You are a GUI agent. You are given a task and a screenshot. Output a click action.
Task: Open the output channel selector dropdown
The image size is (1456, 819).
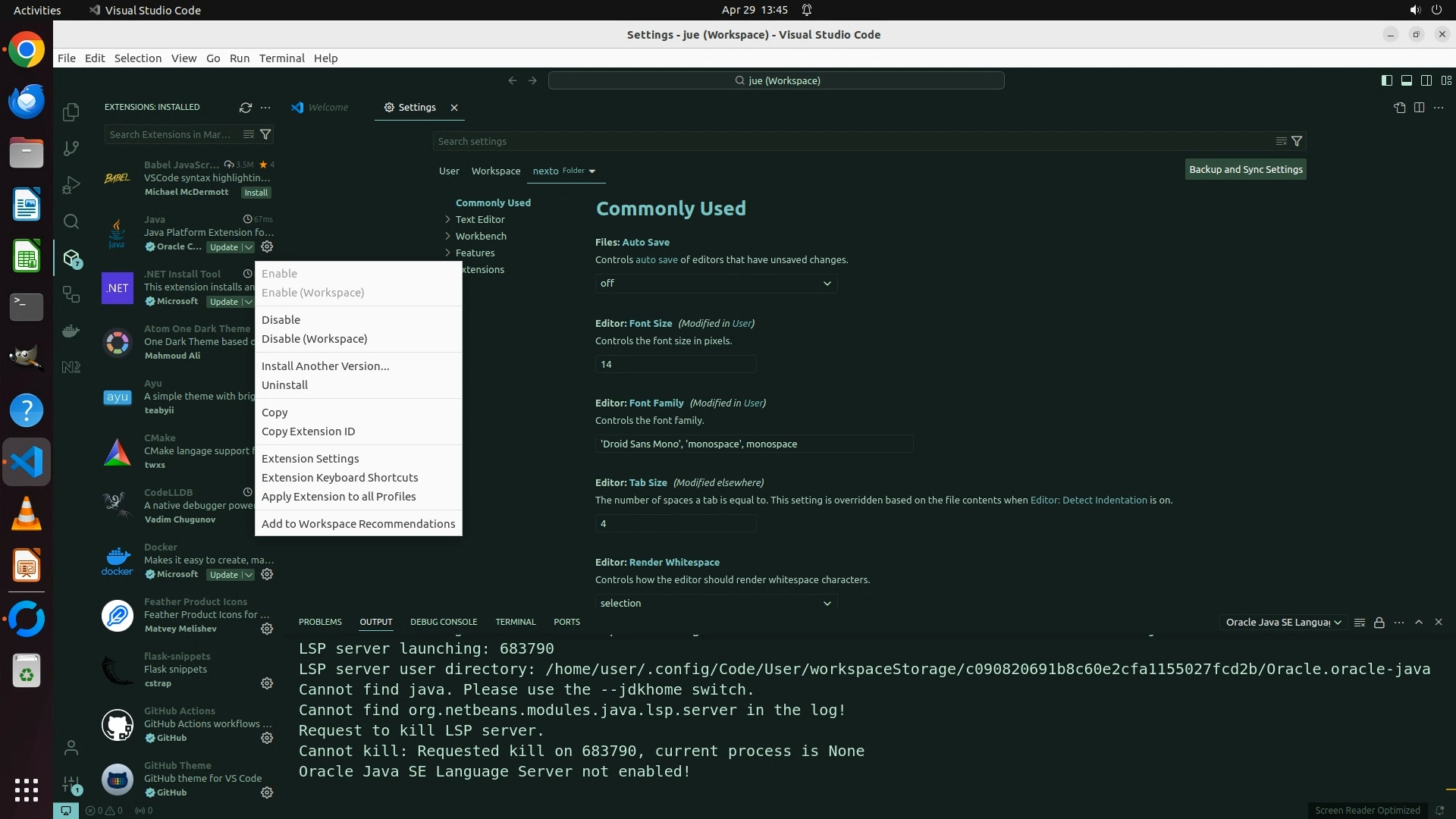(1283, 623)
